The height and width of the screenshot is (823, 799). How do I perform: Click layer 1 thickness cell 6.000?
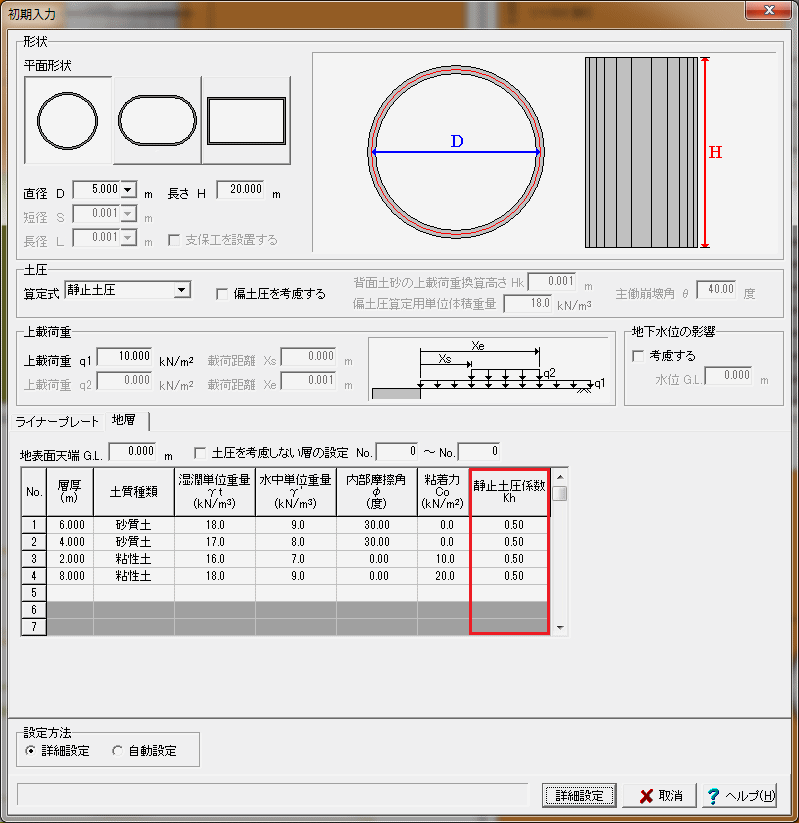click(70, 525)
